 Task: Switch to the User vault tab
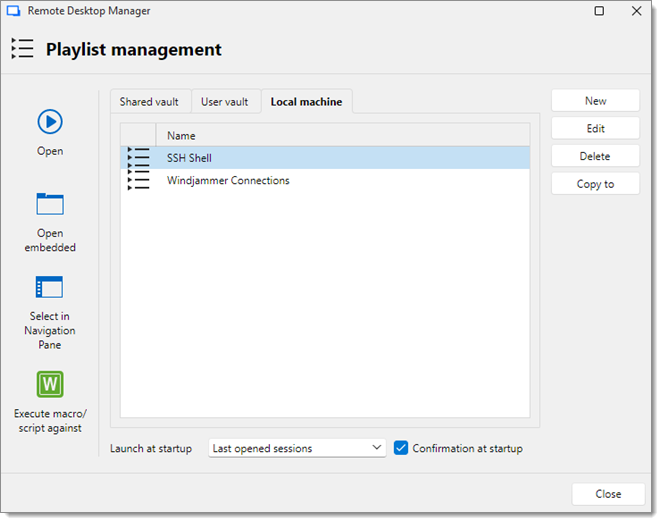(x=225, y=102)
